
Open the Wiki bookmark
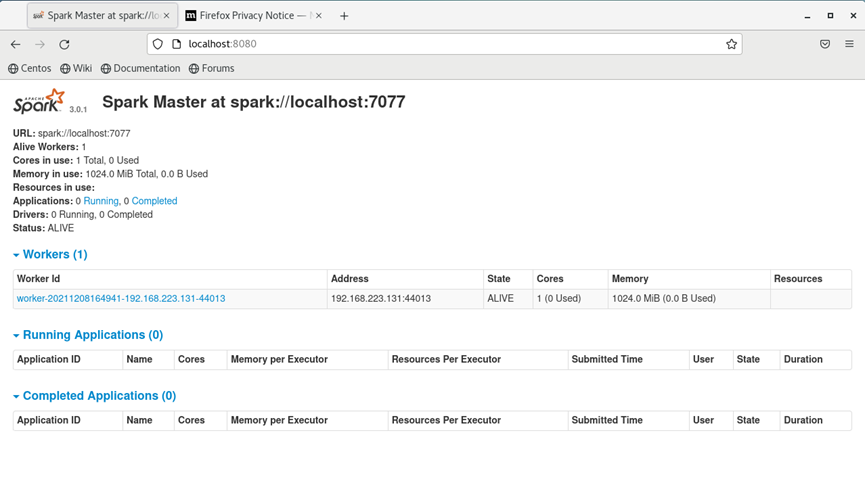pyautogui.click(x=76, y=68)
